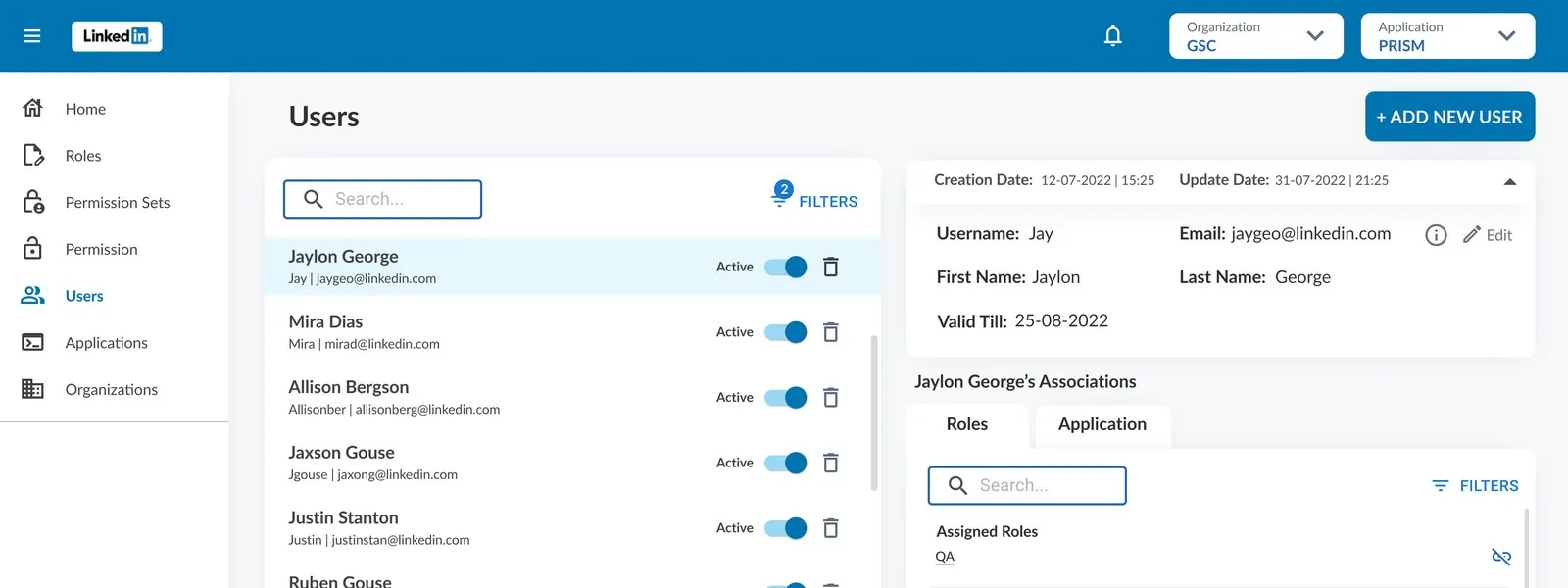The height and width of the screenshot is (588, 1568).
Task: Open the notifications bell
Action: click(x=1112, y=36)
